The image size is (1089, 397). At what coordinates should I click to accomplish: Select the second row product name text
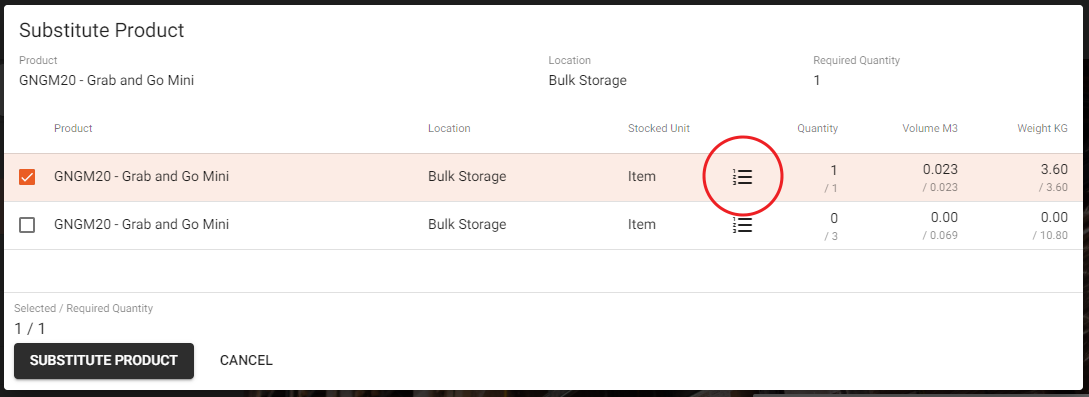point(142,225)
